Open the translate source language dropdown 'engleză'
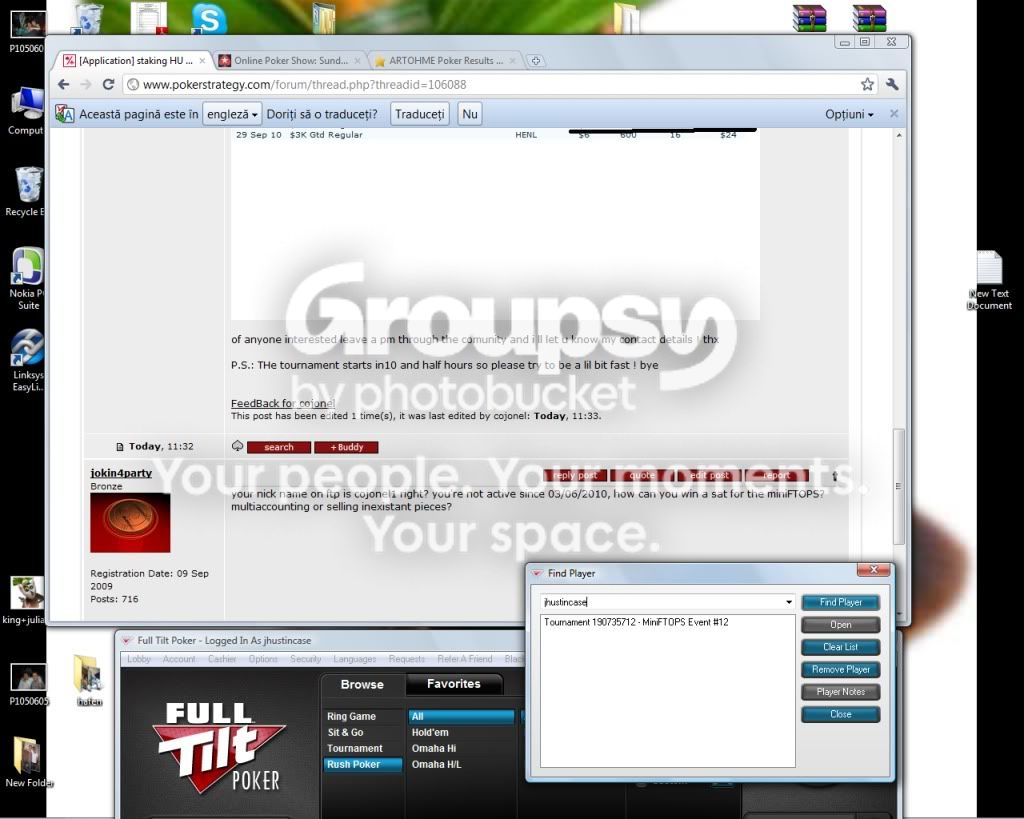This screenshot has height=819, width=1024. (232, 114)
